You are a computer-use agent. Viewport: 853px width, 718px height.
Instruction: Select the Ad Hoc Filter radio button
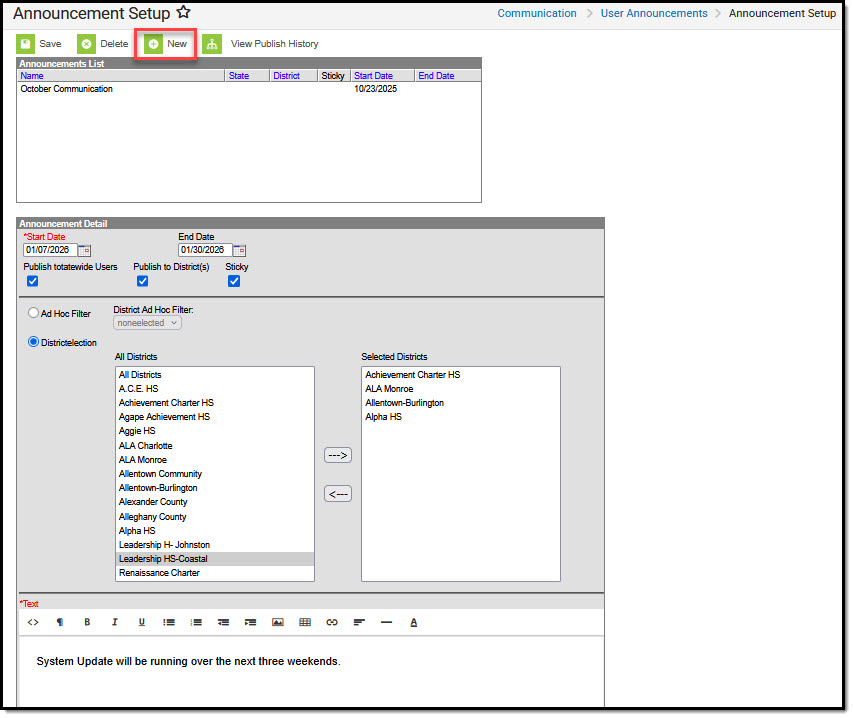tap(32, 313)
